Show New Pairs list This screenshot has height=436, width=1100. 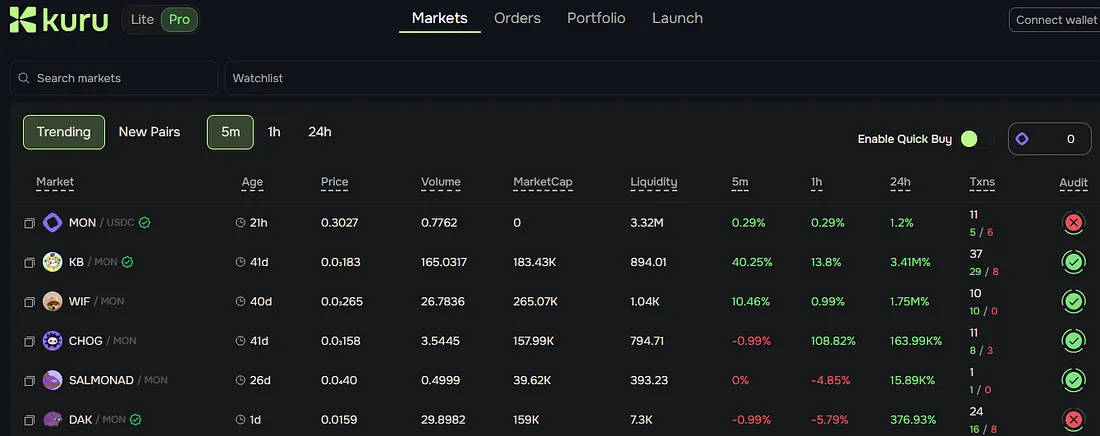coord(149,132)
